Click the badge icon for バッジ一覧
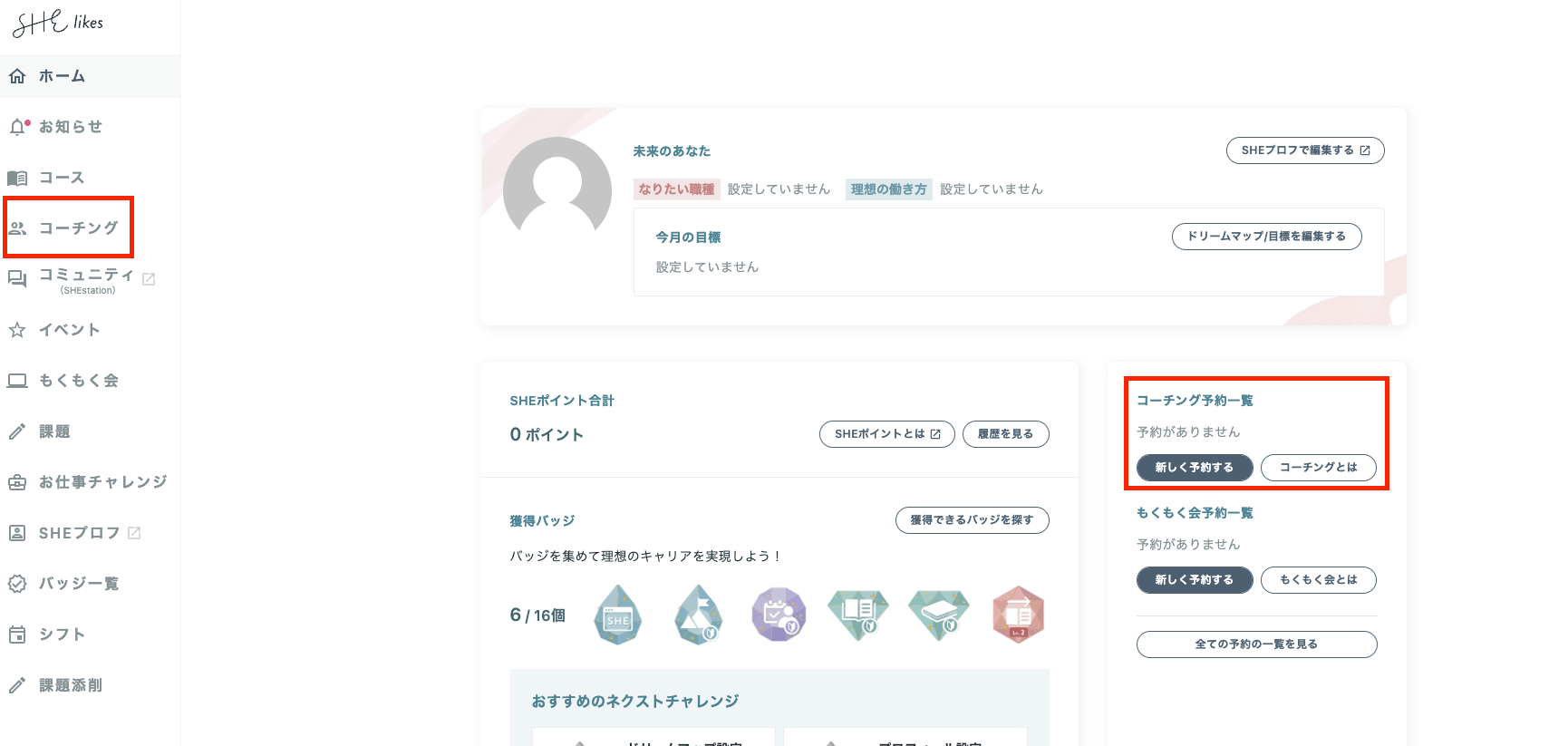Image resolution: width=1568 pixels, height=746 pixels. [17, 584]
